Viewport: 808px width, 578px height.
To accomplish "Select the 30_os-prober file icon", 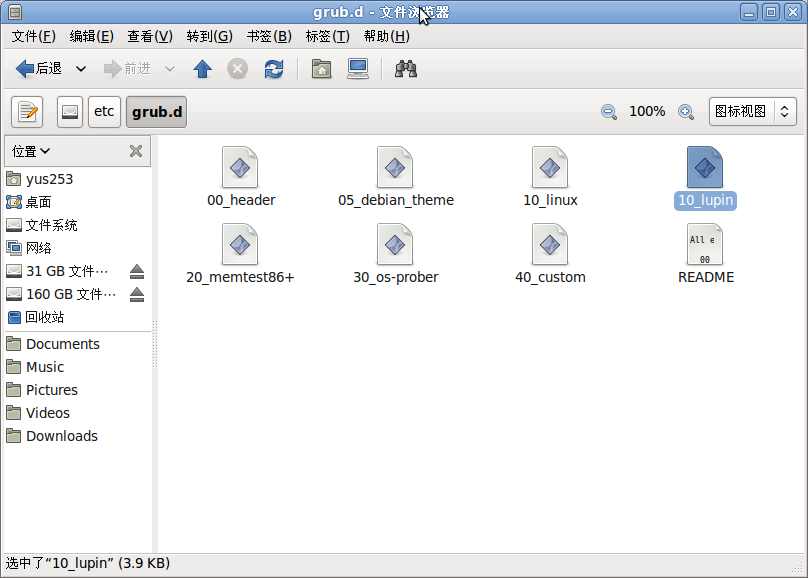I will coord(395,245).
